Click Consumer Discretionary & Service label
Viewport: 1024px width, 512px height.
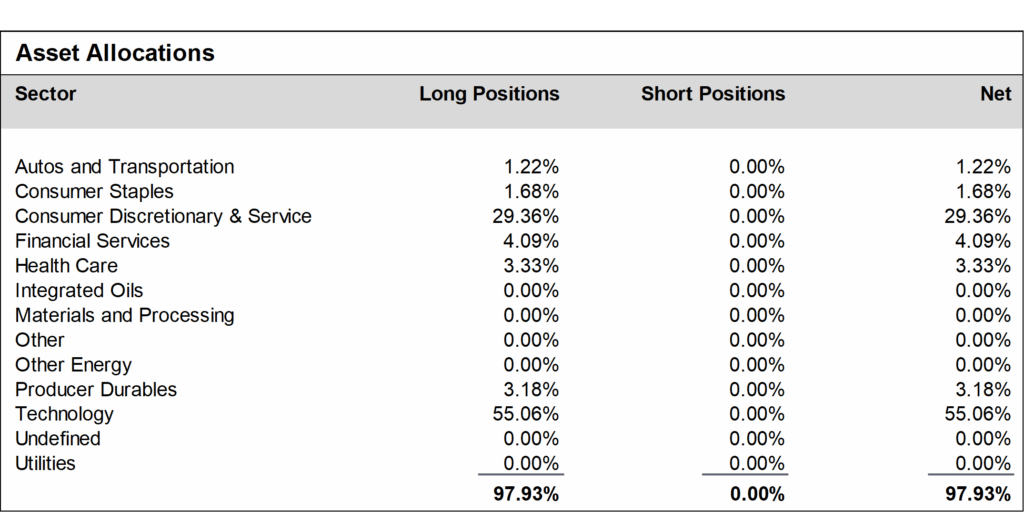coord(163,217)
